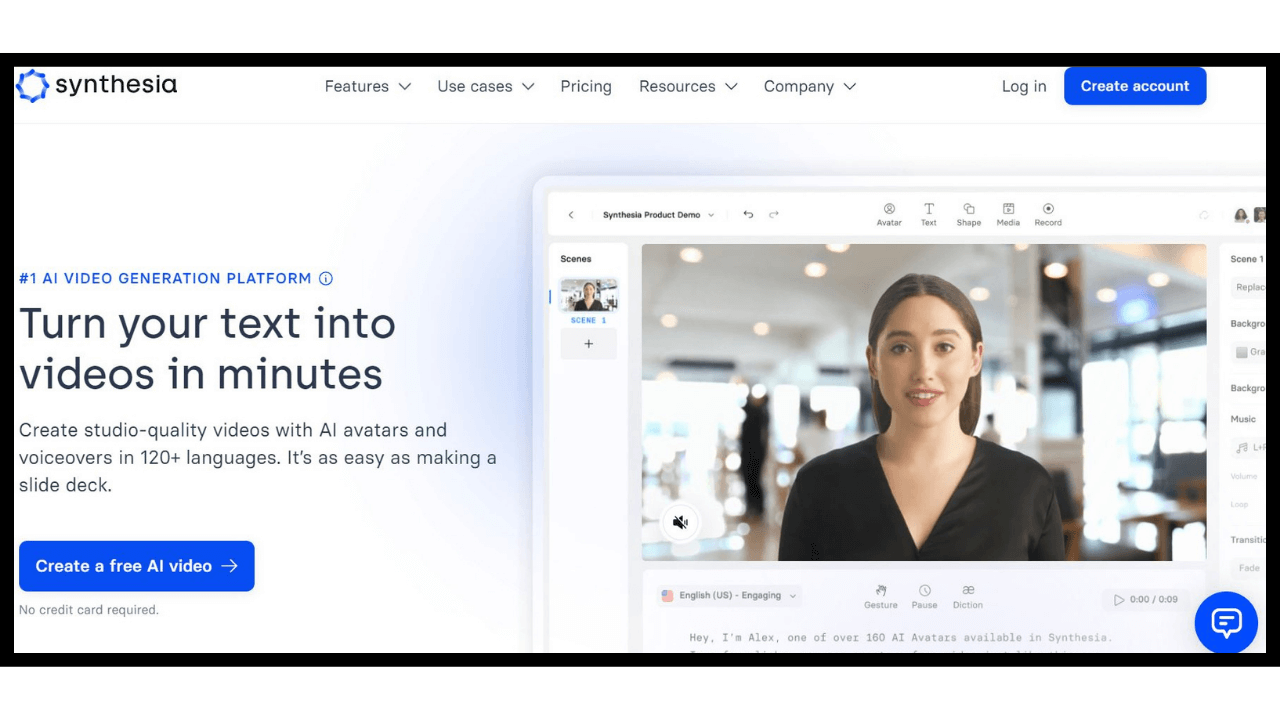Viewport: 1280px width, 720px height.
Task: Go to the Pricing page
Action: tap(586, 87)
